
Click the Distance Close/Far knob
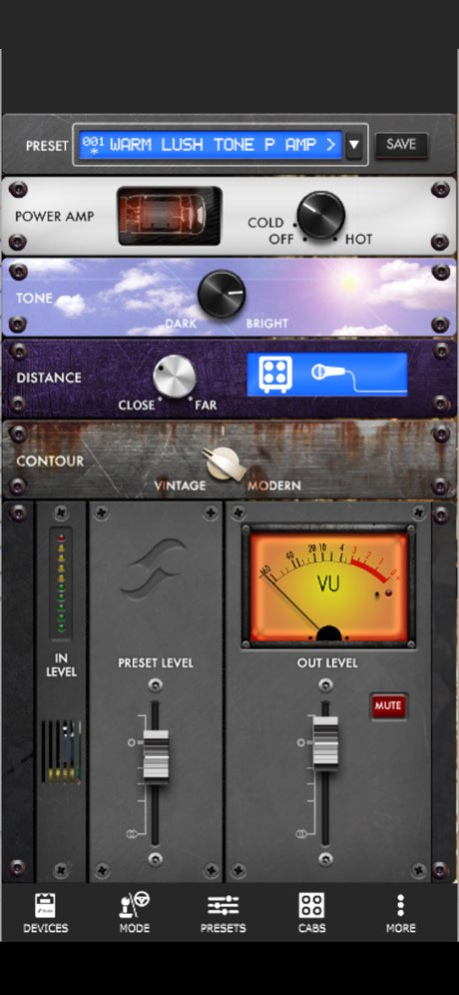[x=175, y=377]
